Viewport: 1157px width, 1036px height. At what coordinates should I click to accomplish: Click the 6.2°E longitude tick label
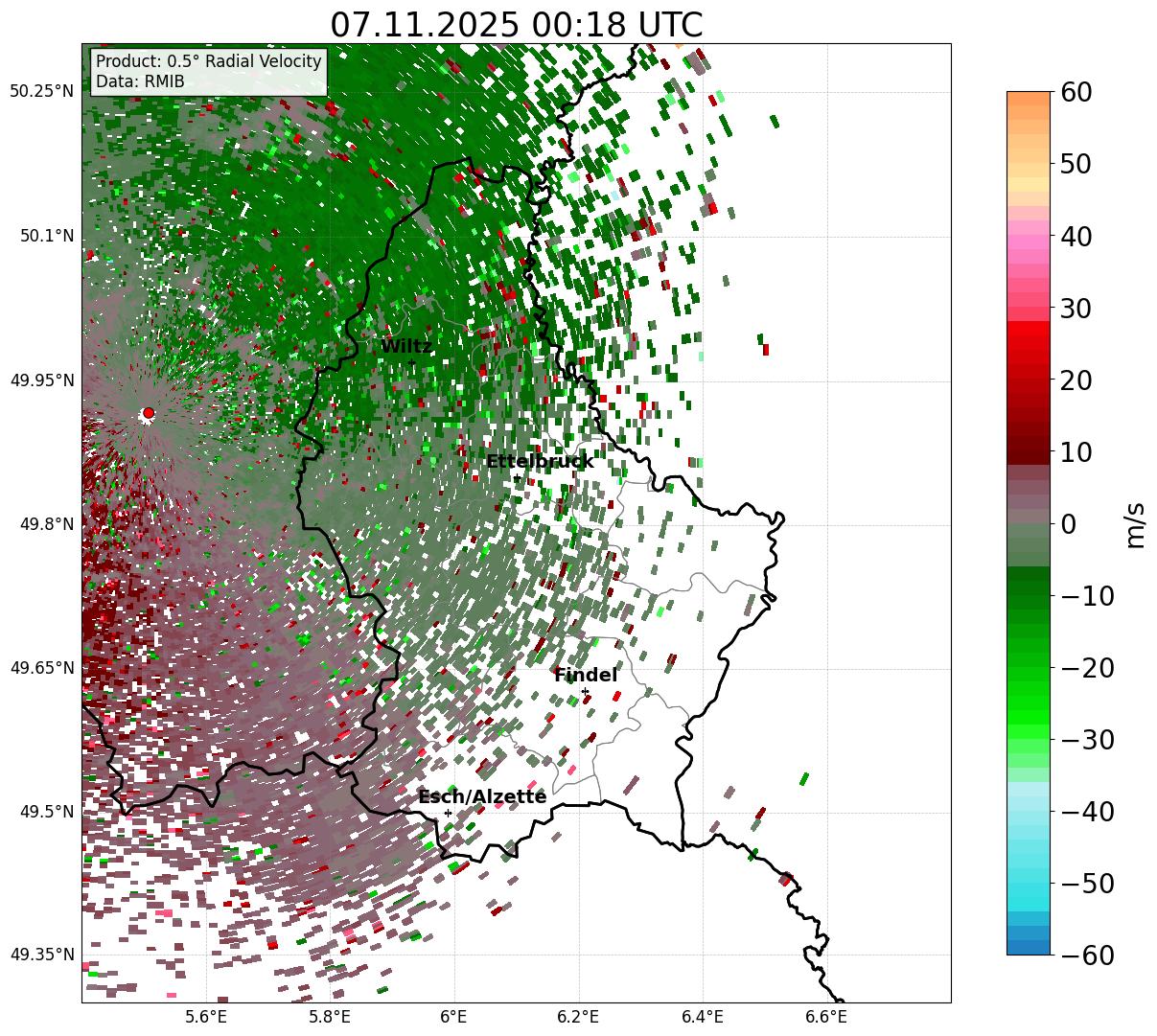[578, 1018]
